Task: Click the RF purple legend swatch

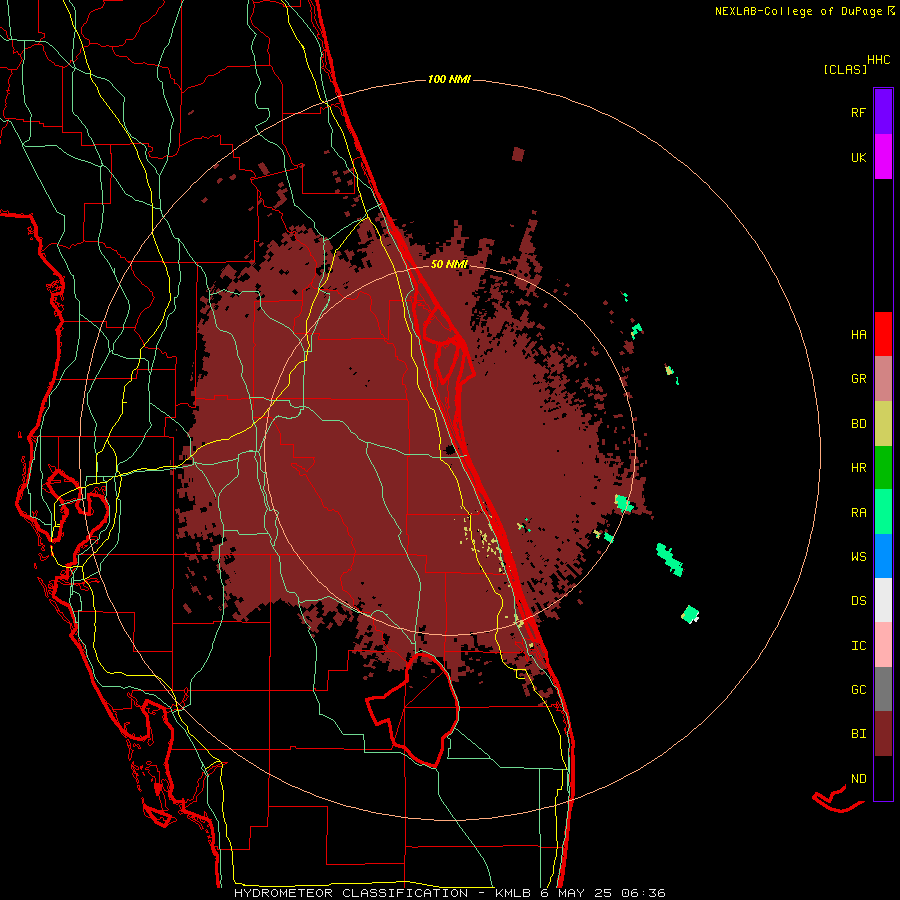Action: (x=883, y=112)
